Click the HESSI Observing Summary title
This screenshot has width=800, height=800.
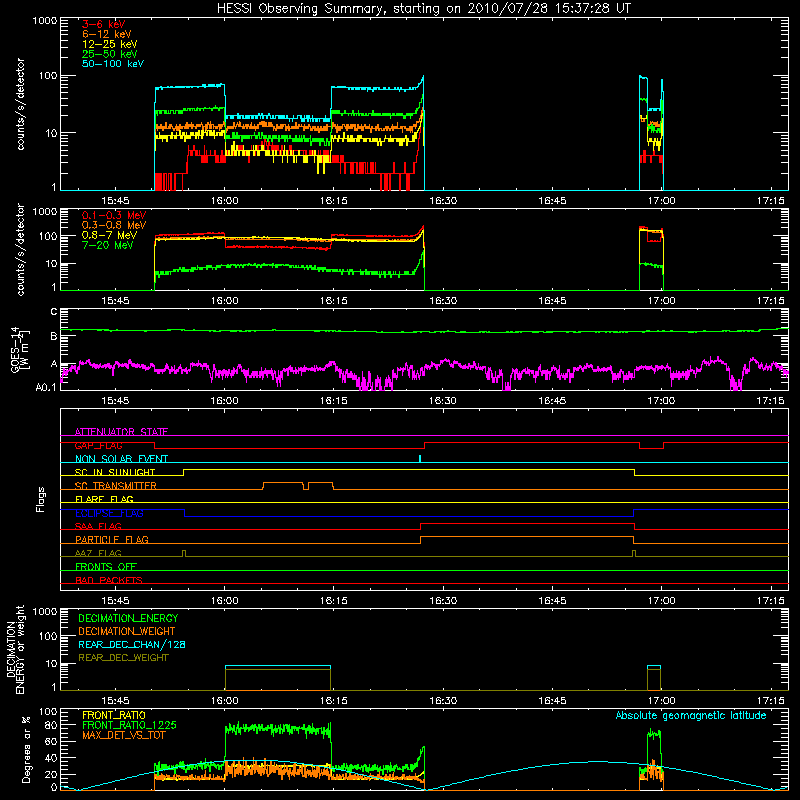coord(424,8)
